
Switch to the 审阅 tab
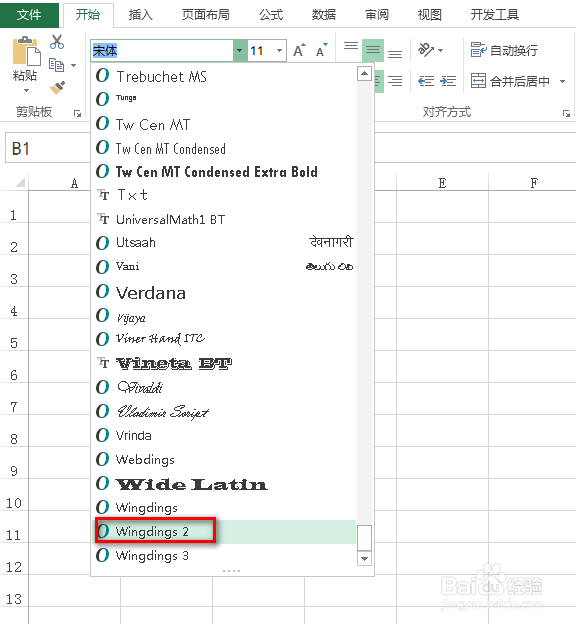click(377, 15)
